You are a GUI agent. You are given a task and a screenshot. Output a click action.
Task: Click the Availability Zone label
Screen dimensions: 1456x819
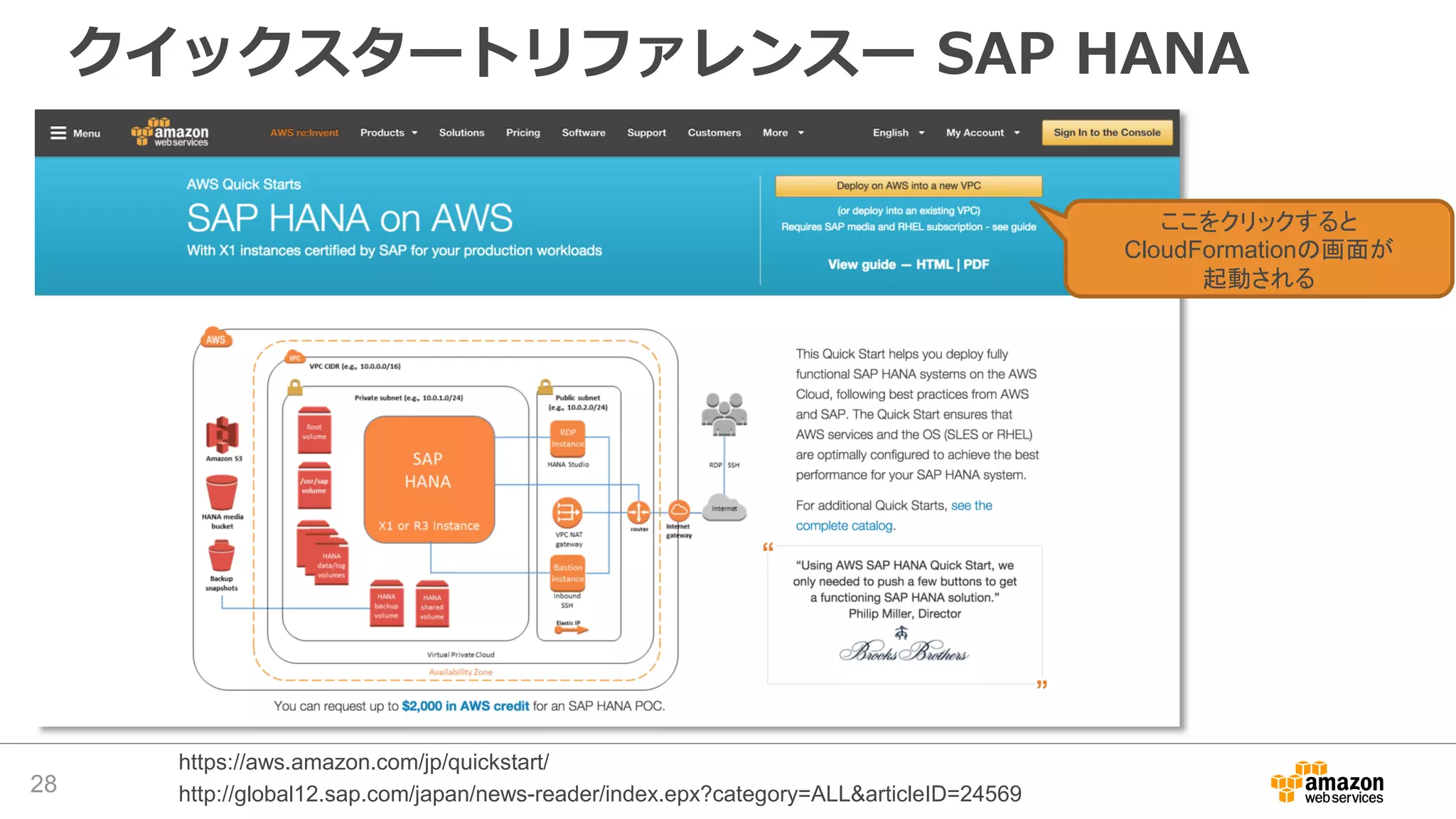coord(461,672)
